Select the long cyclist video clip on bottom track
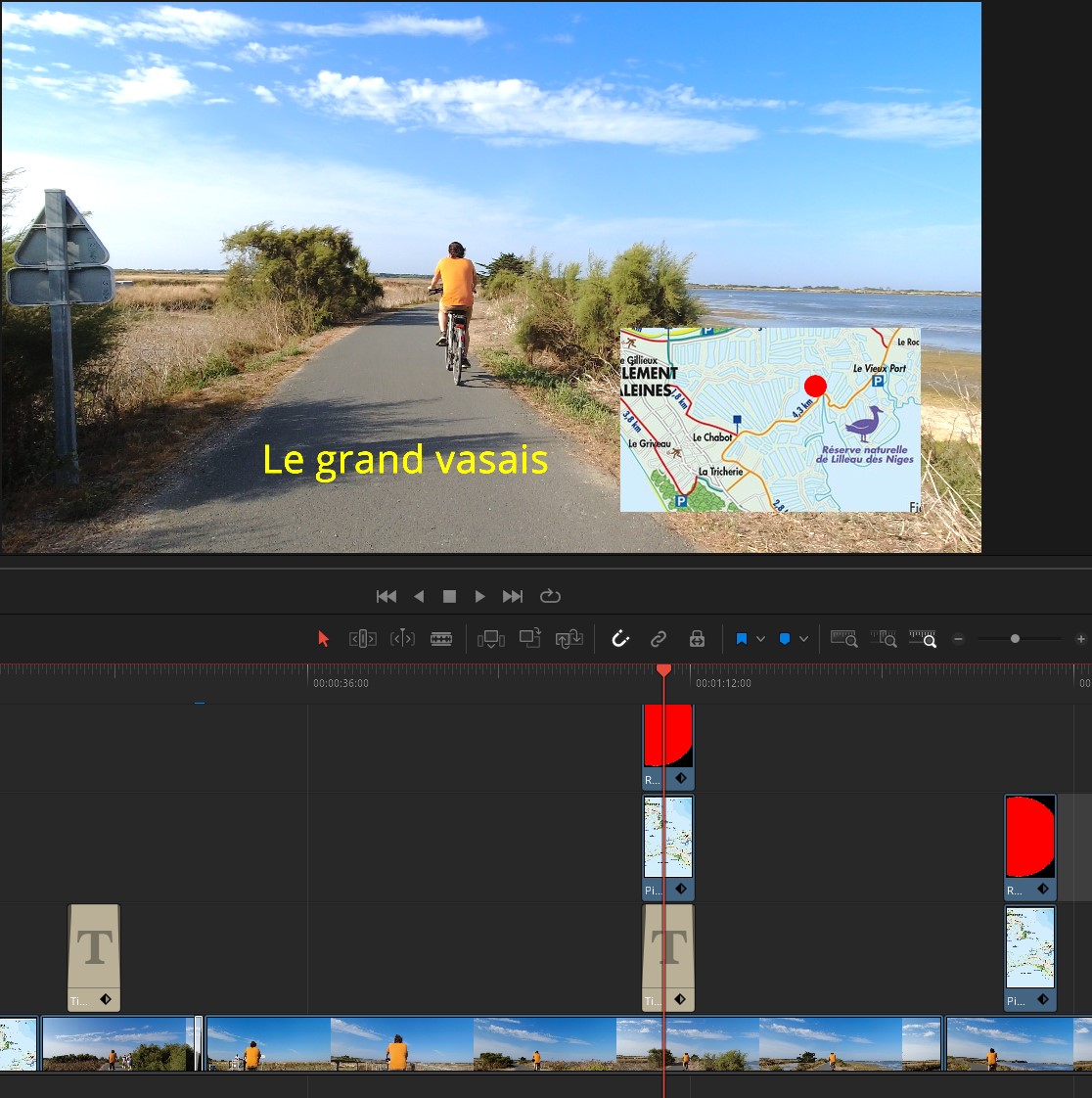 [x=574, y=1043]
